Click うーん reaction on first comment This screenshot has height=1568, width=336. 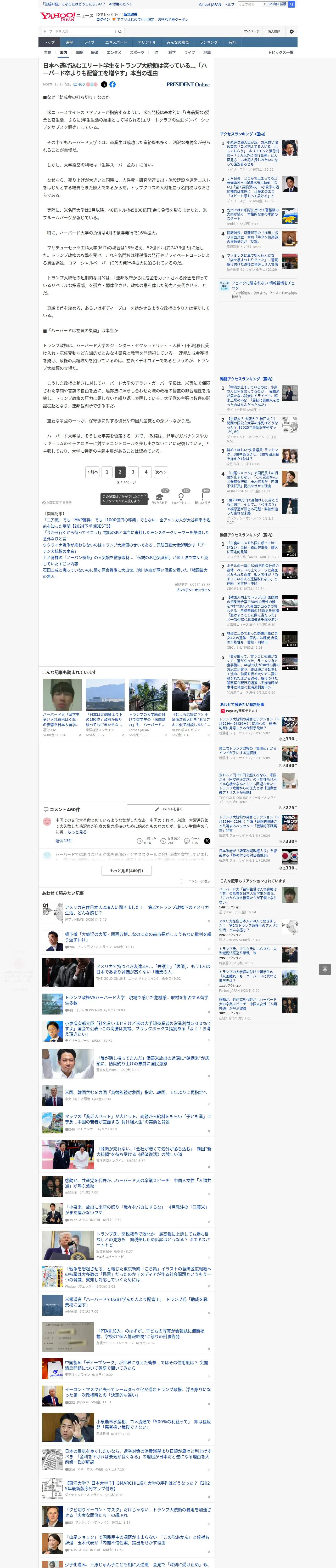(x=192, y=841)
